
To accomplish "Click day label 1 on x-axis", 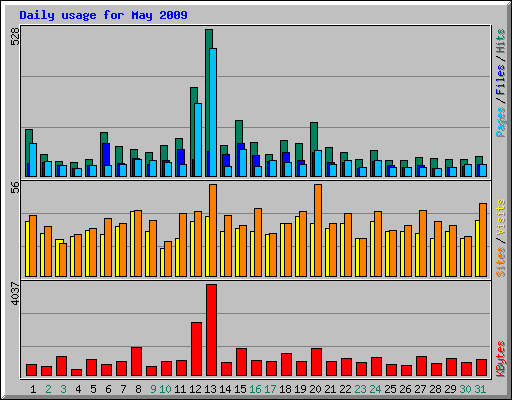I will [x=33, y=389].
